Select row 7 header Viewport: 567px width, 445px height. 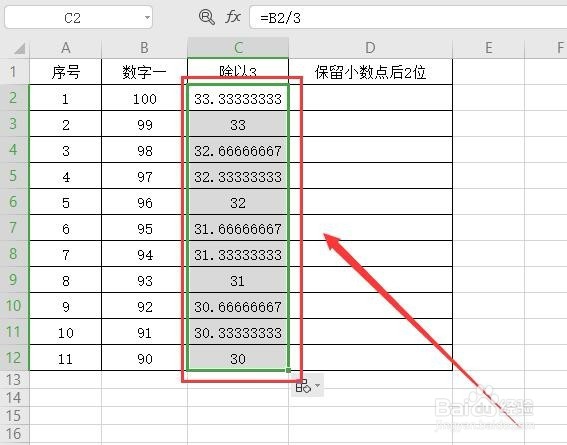click(14, 228)
